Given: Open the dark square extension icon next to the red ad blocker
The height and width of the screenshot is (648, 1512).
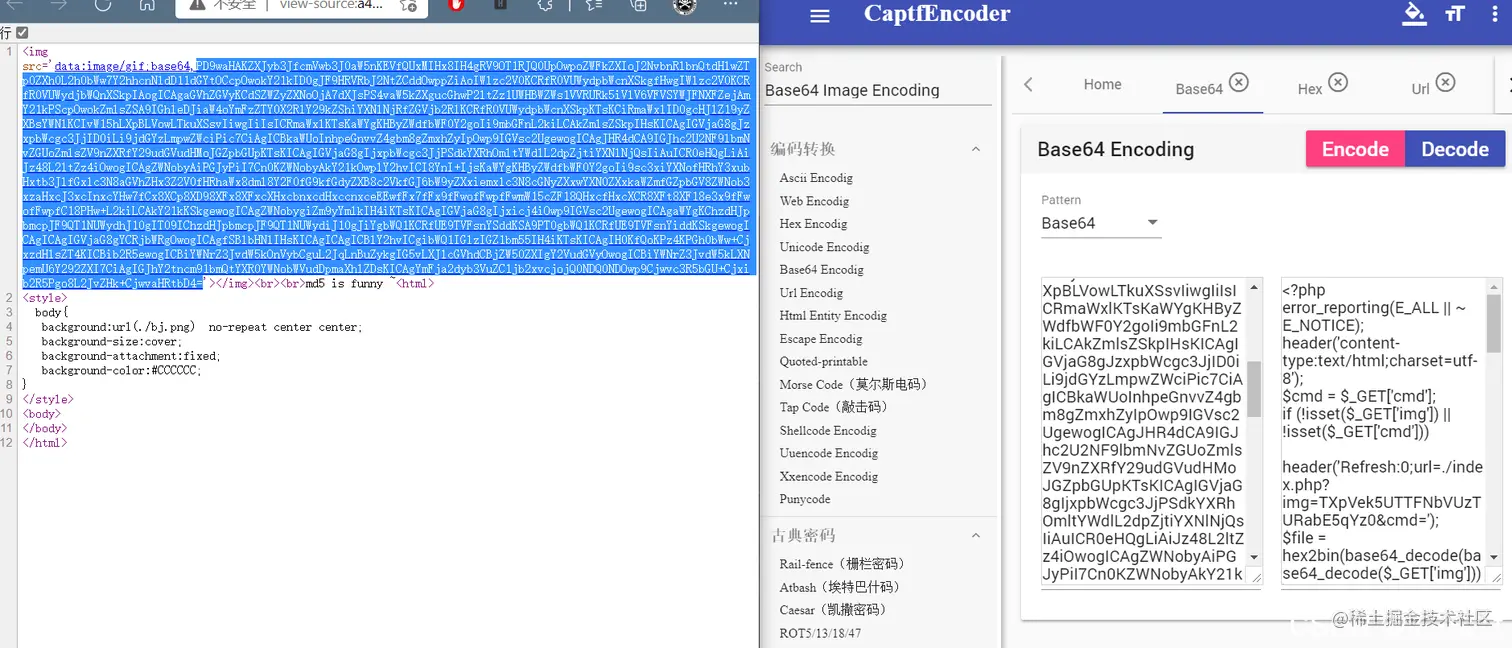Looking at the screenshot, I should pyautogui.click(x=500, y=5).
